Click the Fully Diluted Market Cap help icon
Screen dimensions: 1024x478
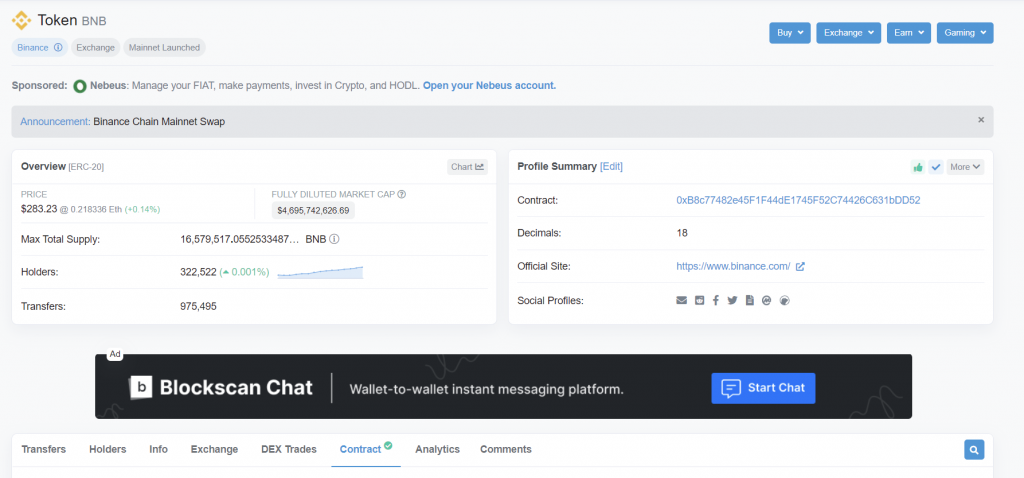(x=402, y=194)
